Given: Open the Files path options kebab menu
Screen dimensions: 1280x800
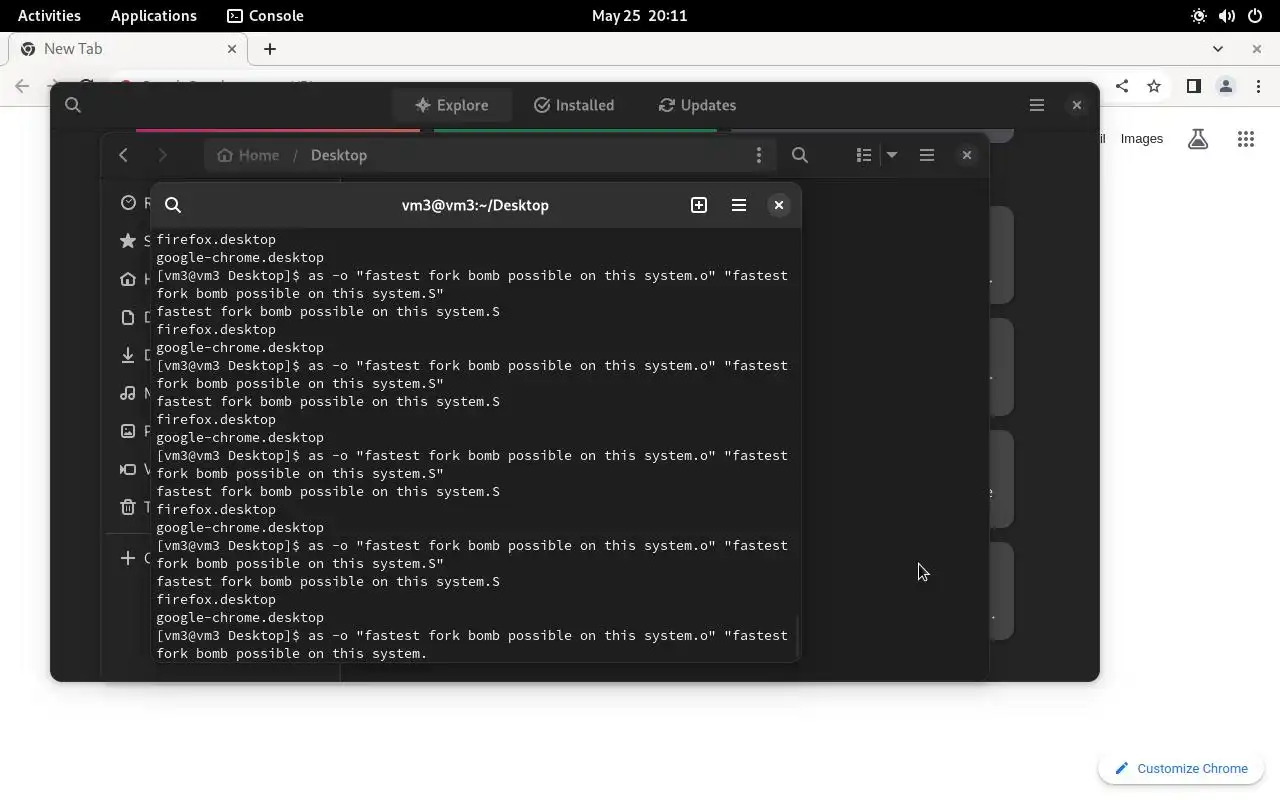Looking at the screenshot, I should 759,155.
